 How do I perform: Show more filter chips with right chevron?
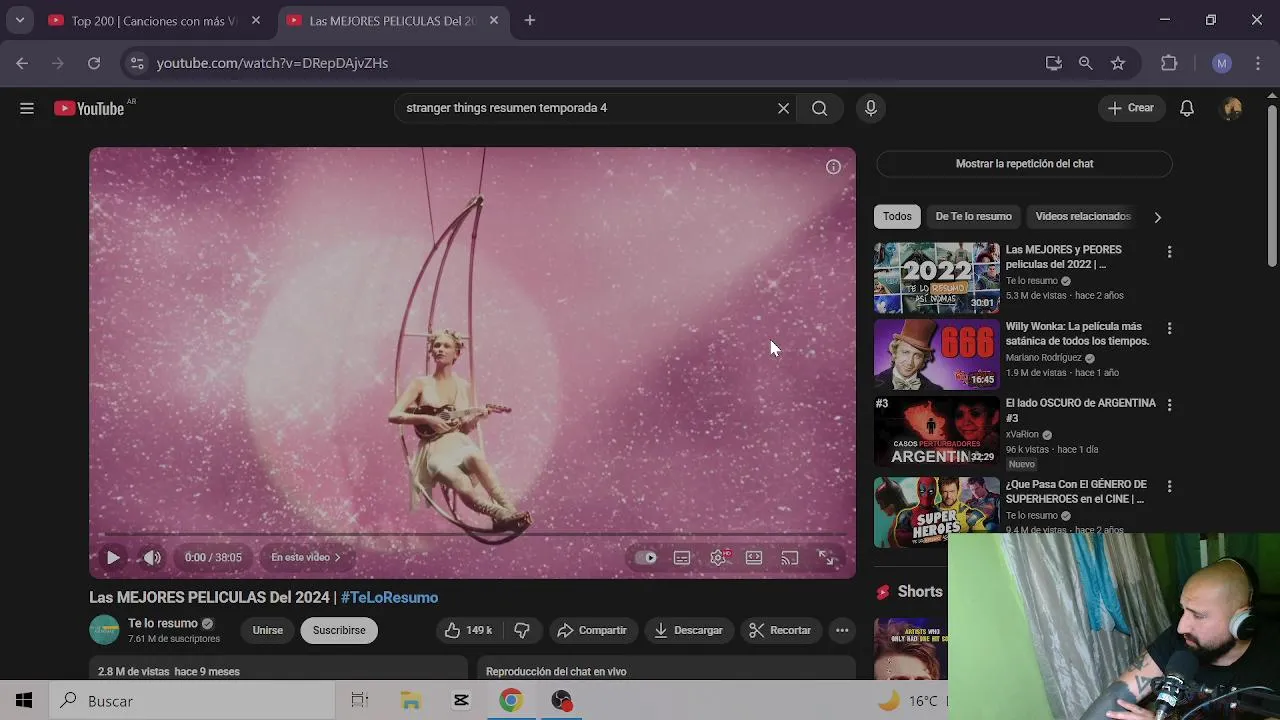(1157, 217)
